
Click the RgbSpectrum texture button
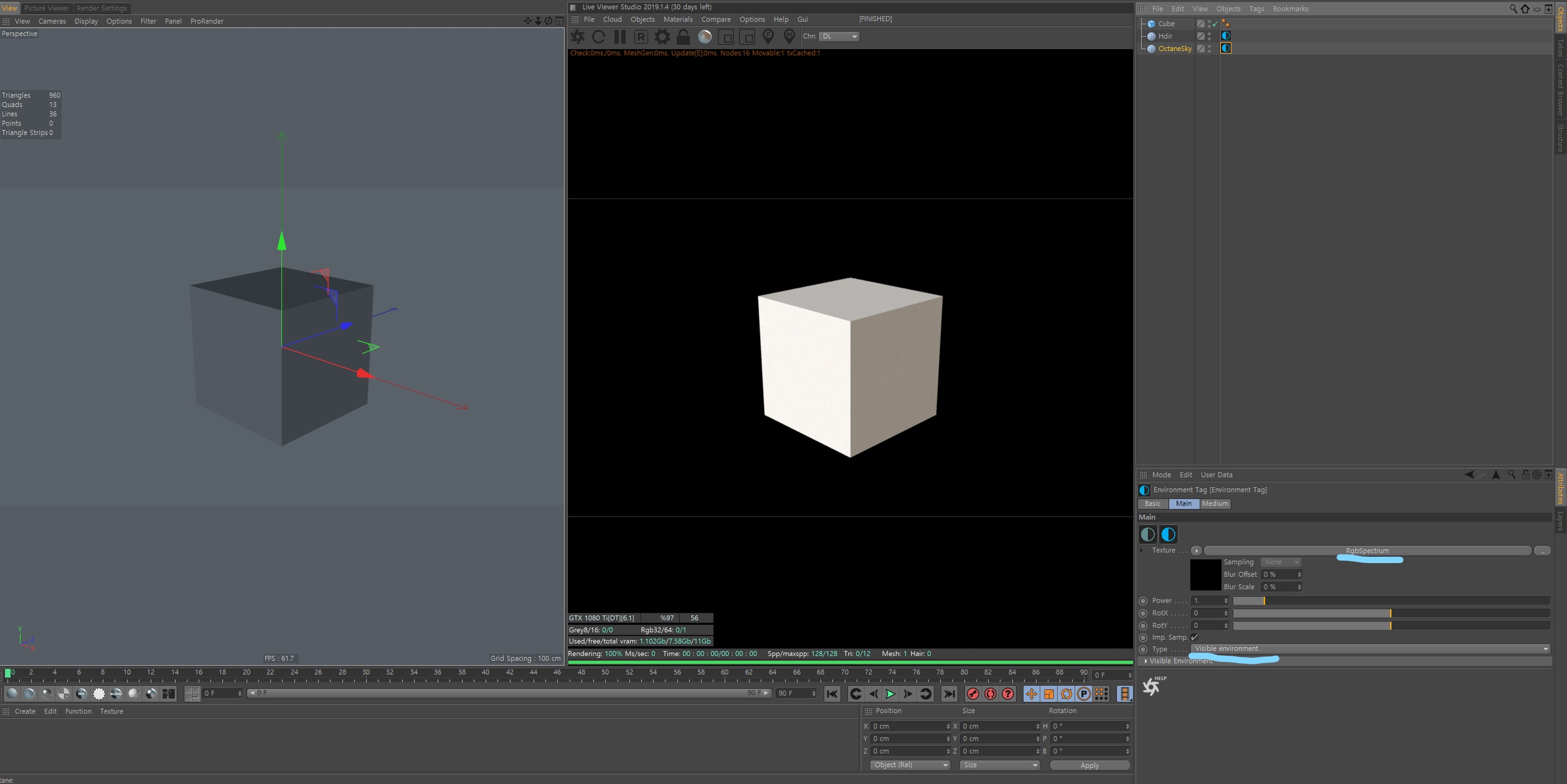(x=1367, y=551)
